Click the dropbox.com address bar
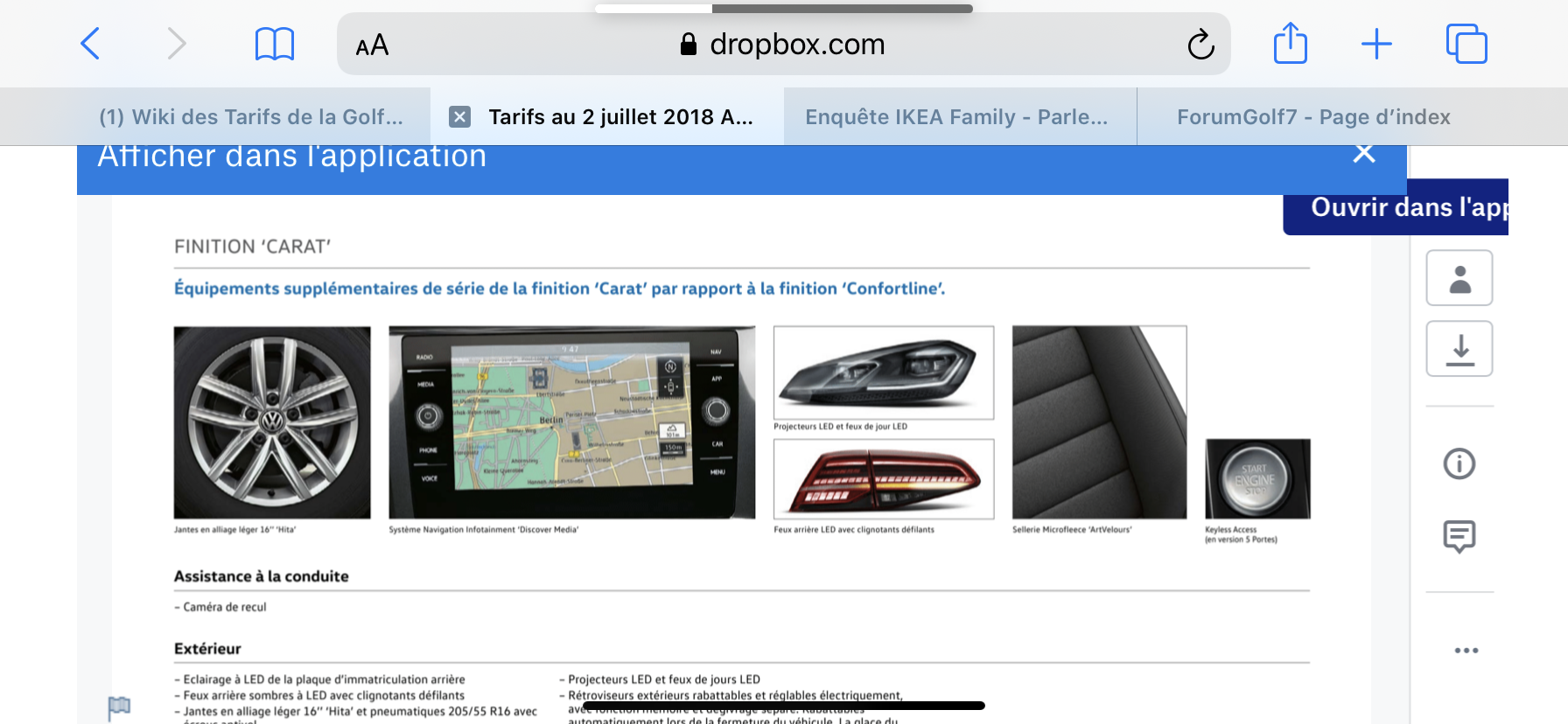This screenshot has width=1568, height=724. tap(783, 44)
